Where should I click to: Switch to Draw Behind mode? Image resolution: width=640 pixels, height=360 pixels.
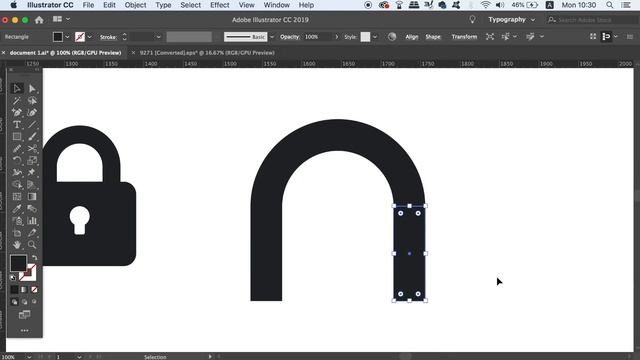pyautogui.click(x=24, y=302)
